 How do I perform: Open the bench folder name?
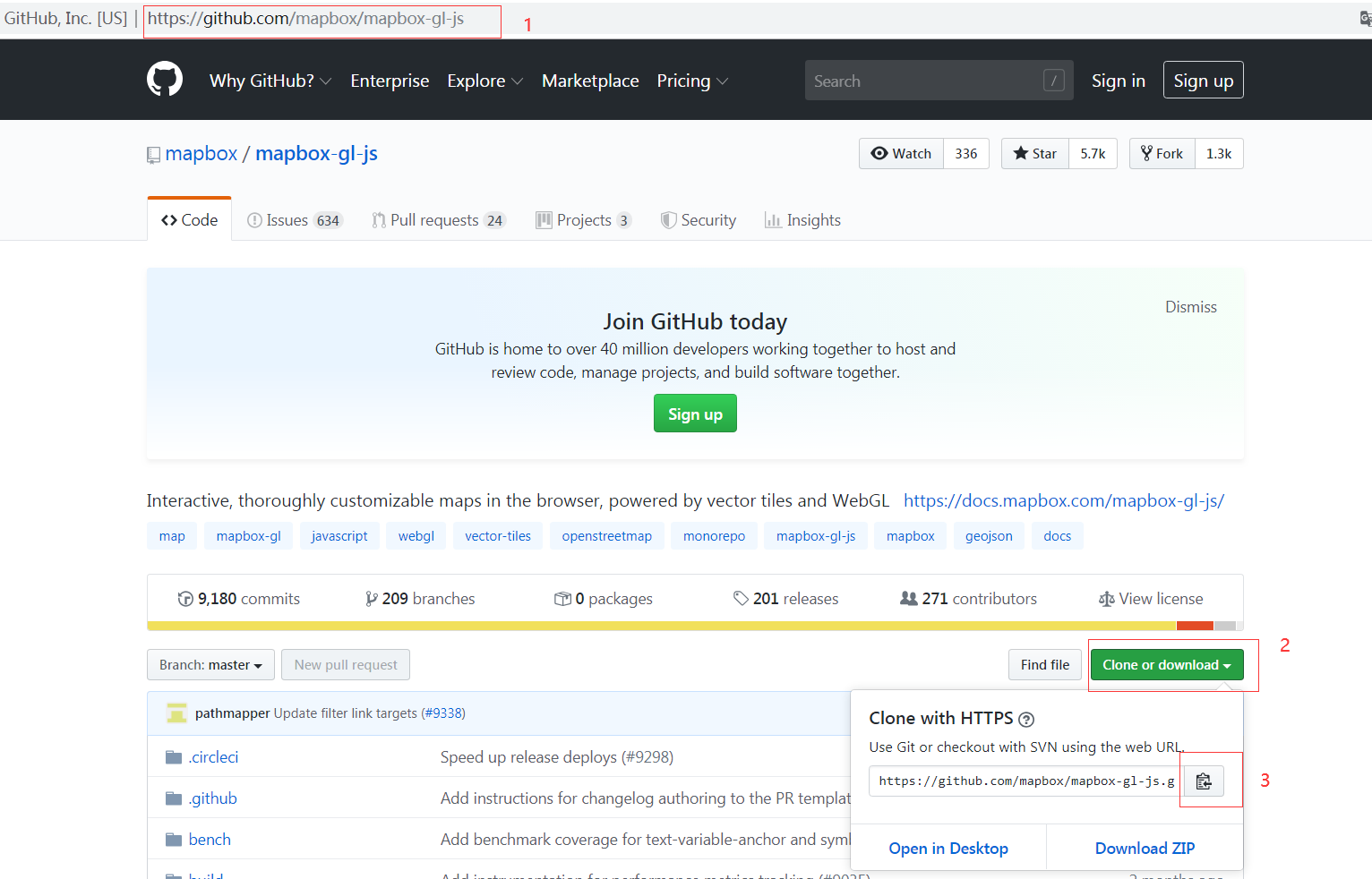pos(210,840)
